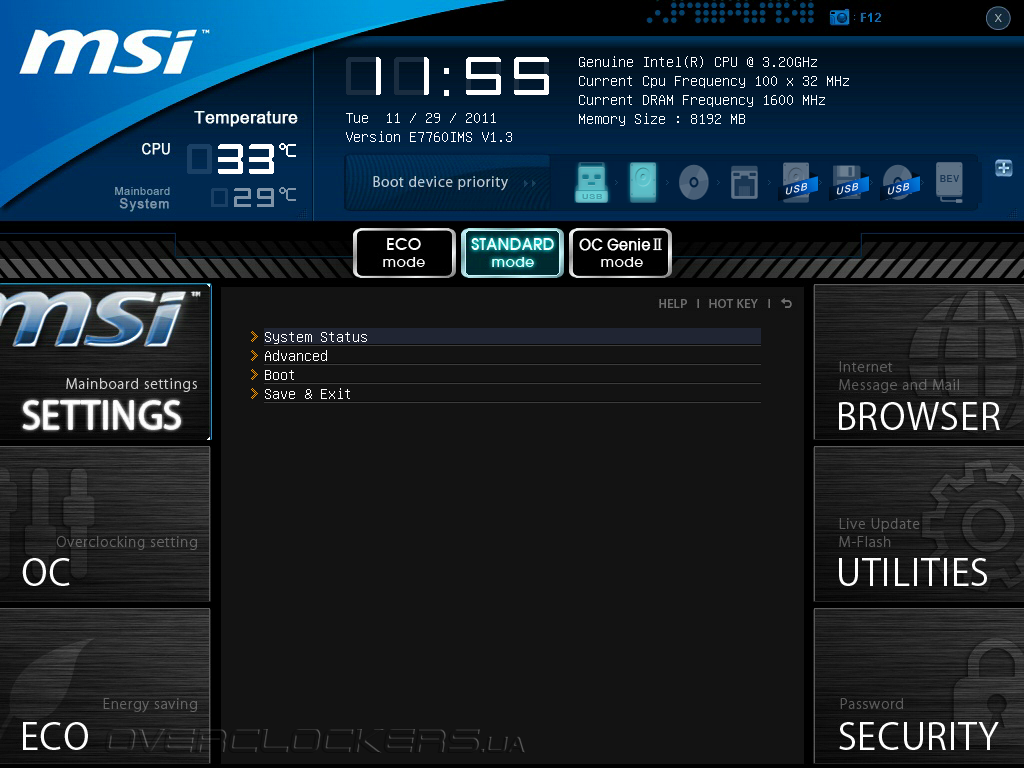Image resolution: width=1024 pixels, height=768 pixels.
Task: Open the UTILITIES Live Update panel
Action: pyautogui.click(x=919, y=524)
